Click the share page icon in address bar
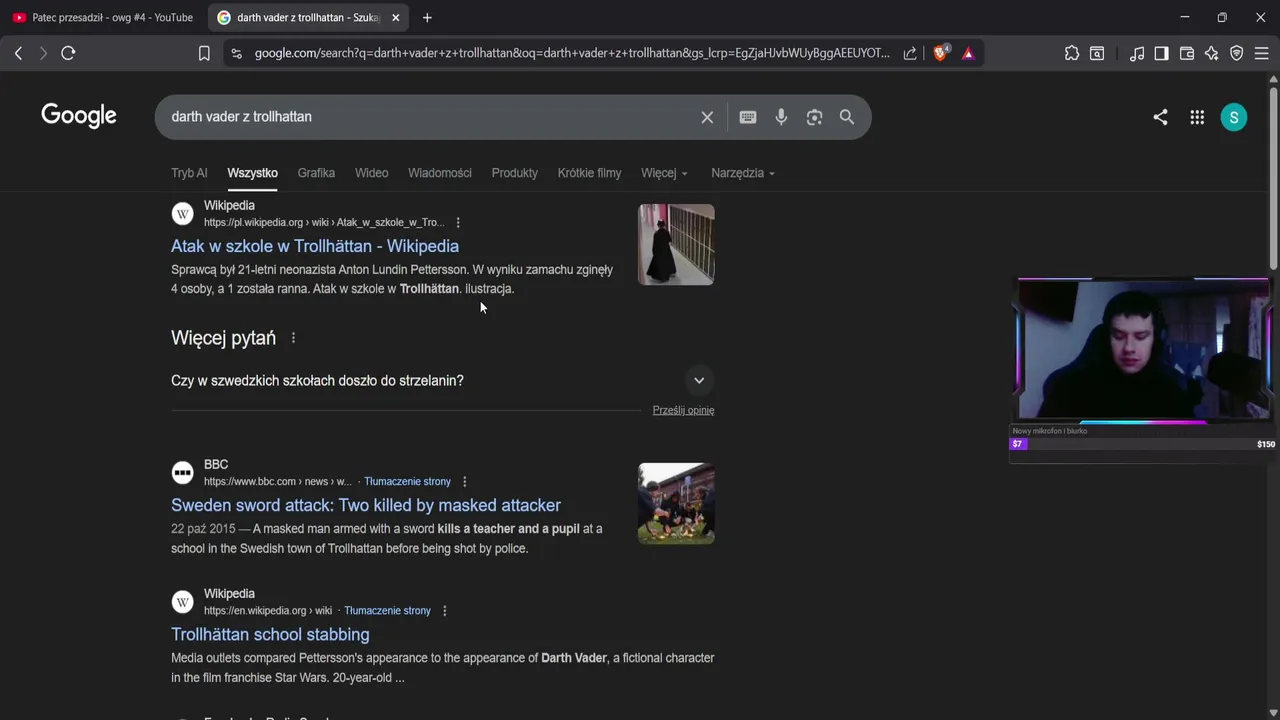1280x720 pixels. coord(910,53)
